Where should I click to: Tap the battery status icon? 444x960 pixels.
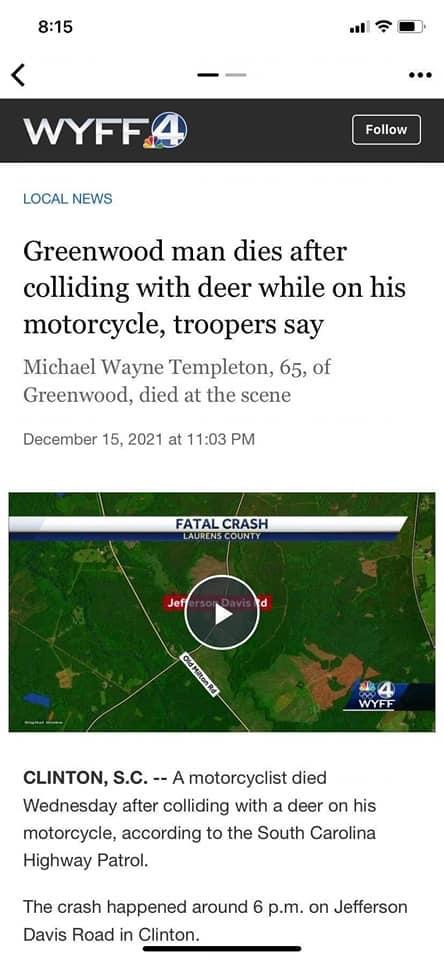pyautogui.click(x=410, y=26)
